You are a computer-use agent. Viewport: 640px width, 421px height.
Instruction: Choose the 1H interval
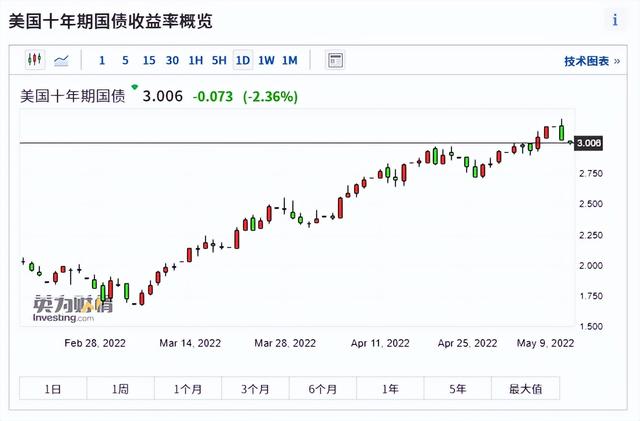point(195,61)
